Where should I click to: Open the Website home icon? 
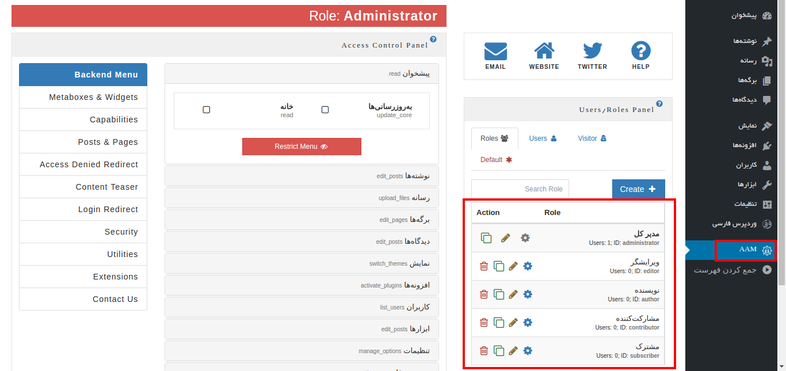[x=544, y=51]
